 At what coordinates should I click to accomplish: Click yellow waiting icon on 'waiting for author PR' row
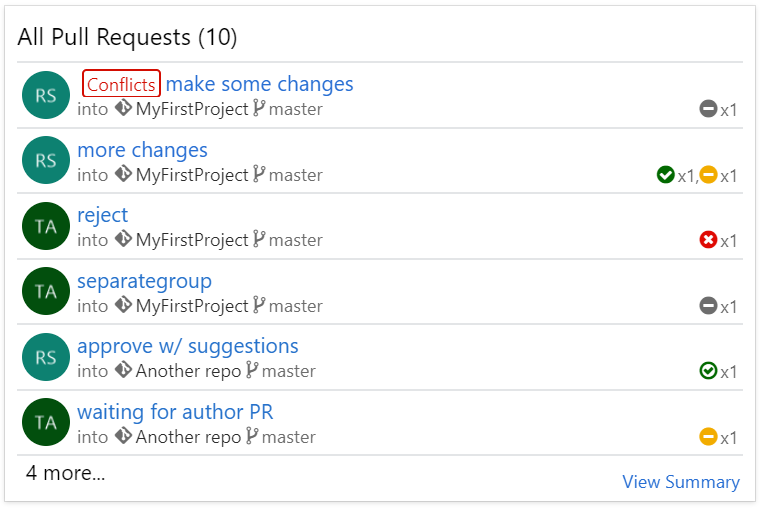(x=709, y=437)
